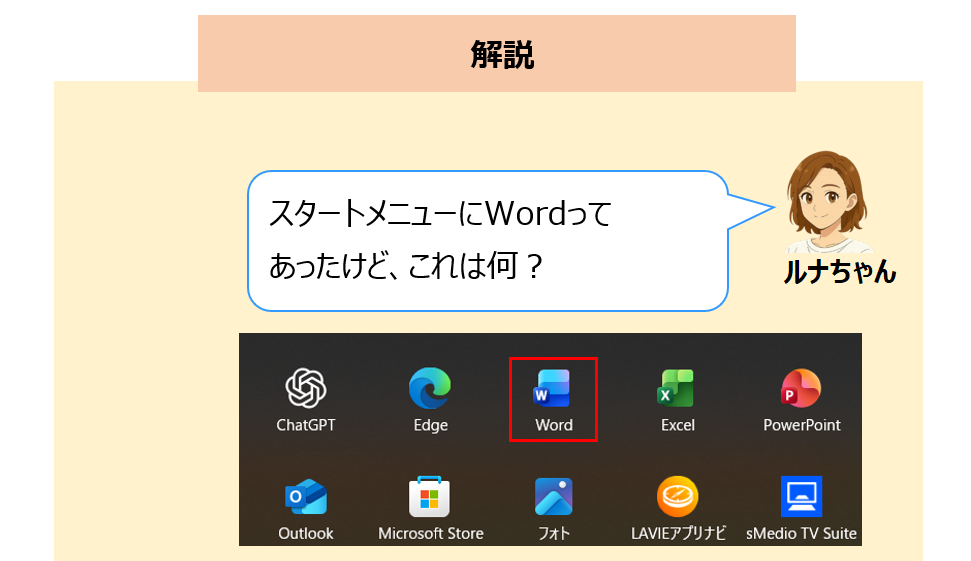Launch the Outlook app icon

tap(306, 496)
